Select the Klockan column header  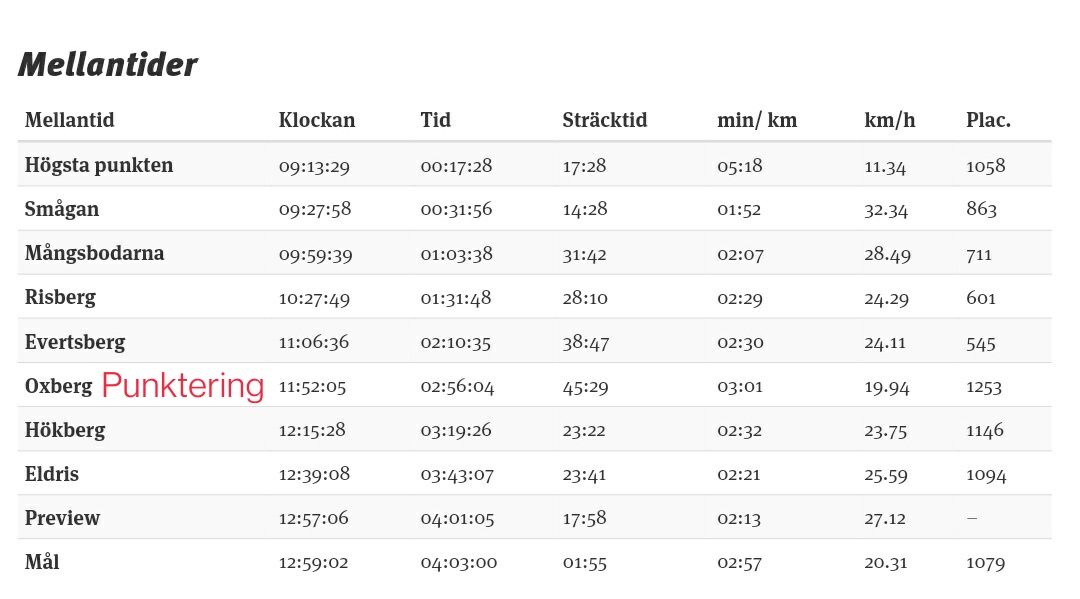pyautogui.click(x=317, y=120)
